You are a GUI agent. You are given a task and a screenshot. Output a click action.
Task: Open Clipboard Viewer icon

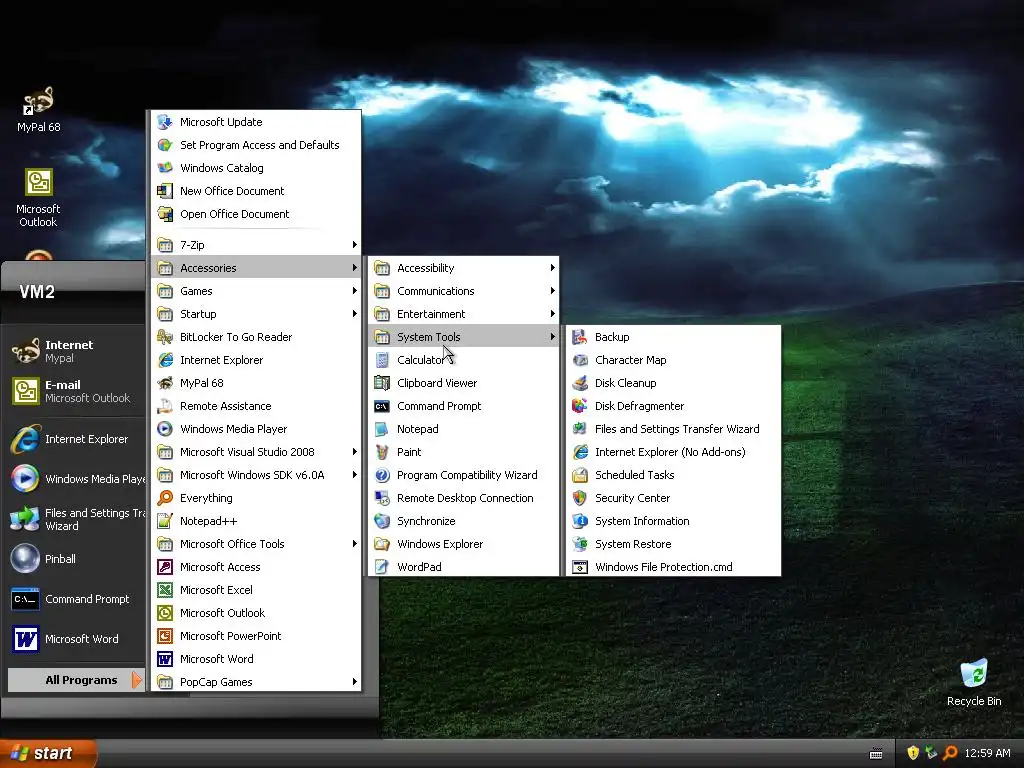point(382,383)
